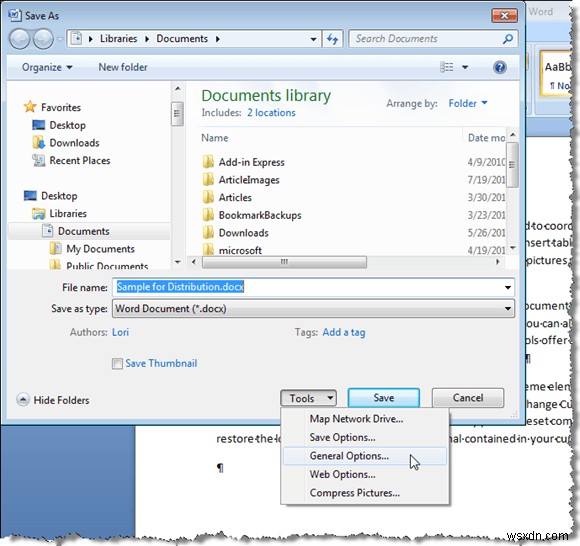Select Public Documents in navigation tree

point(107,265)
